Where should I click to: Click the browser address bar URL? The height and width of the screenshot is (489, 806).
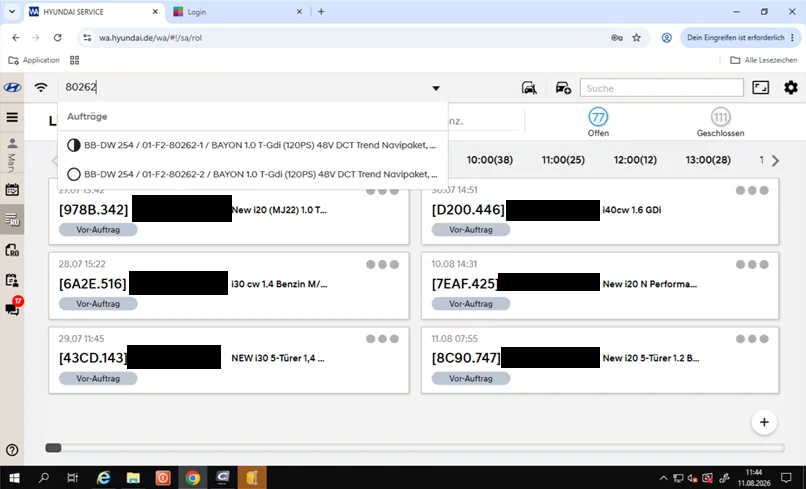[151, 38]
